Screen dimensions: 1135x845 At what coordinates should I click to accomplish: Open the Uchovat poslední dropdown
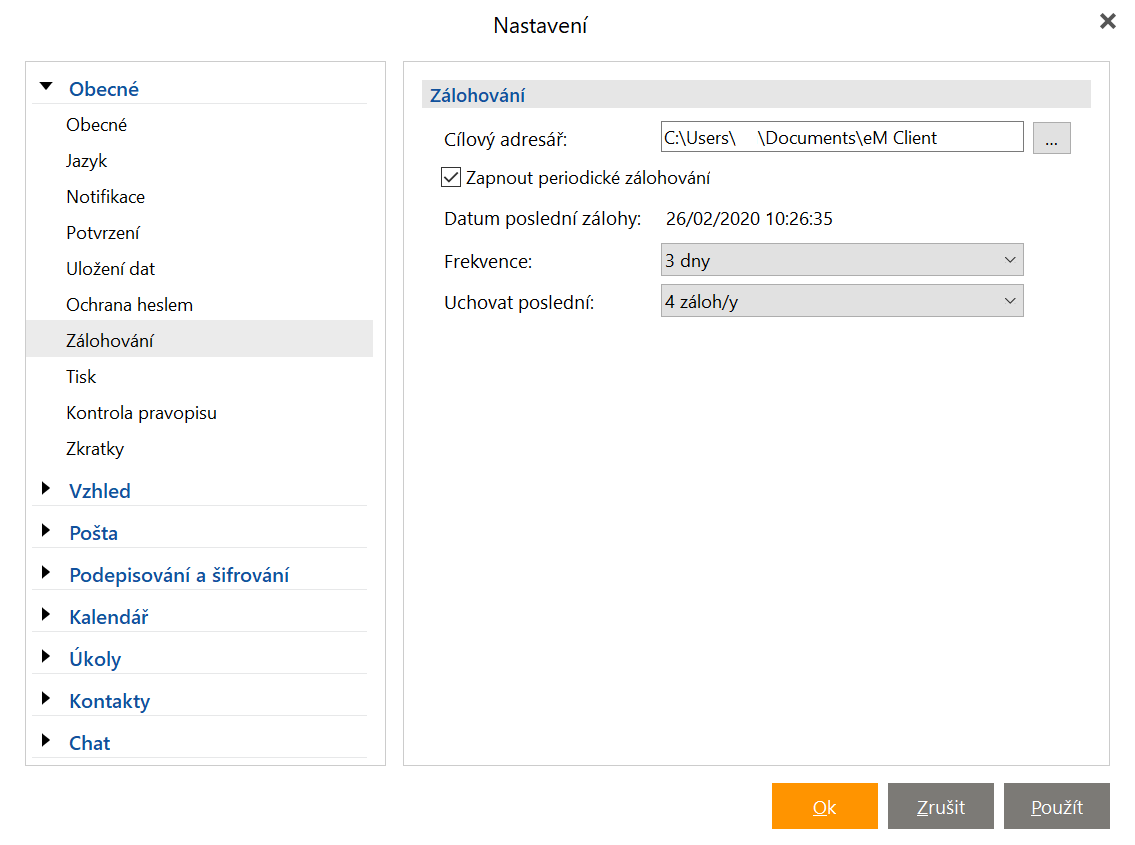(842, 301)
